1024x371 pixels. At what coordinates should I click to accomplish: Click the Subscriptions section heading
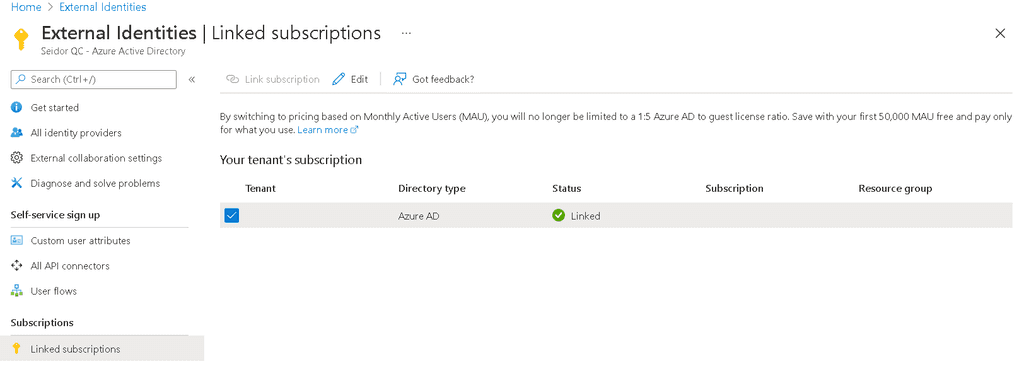click(42, 323)
